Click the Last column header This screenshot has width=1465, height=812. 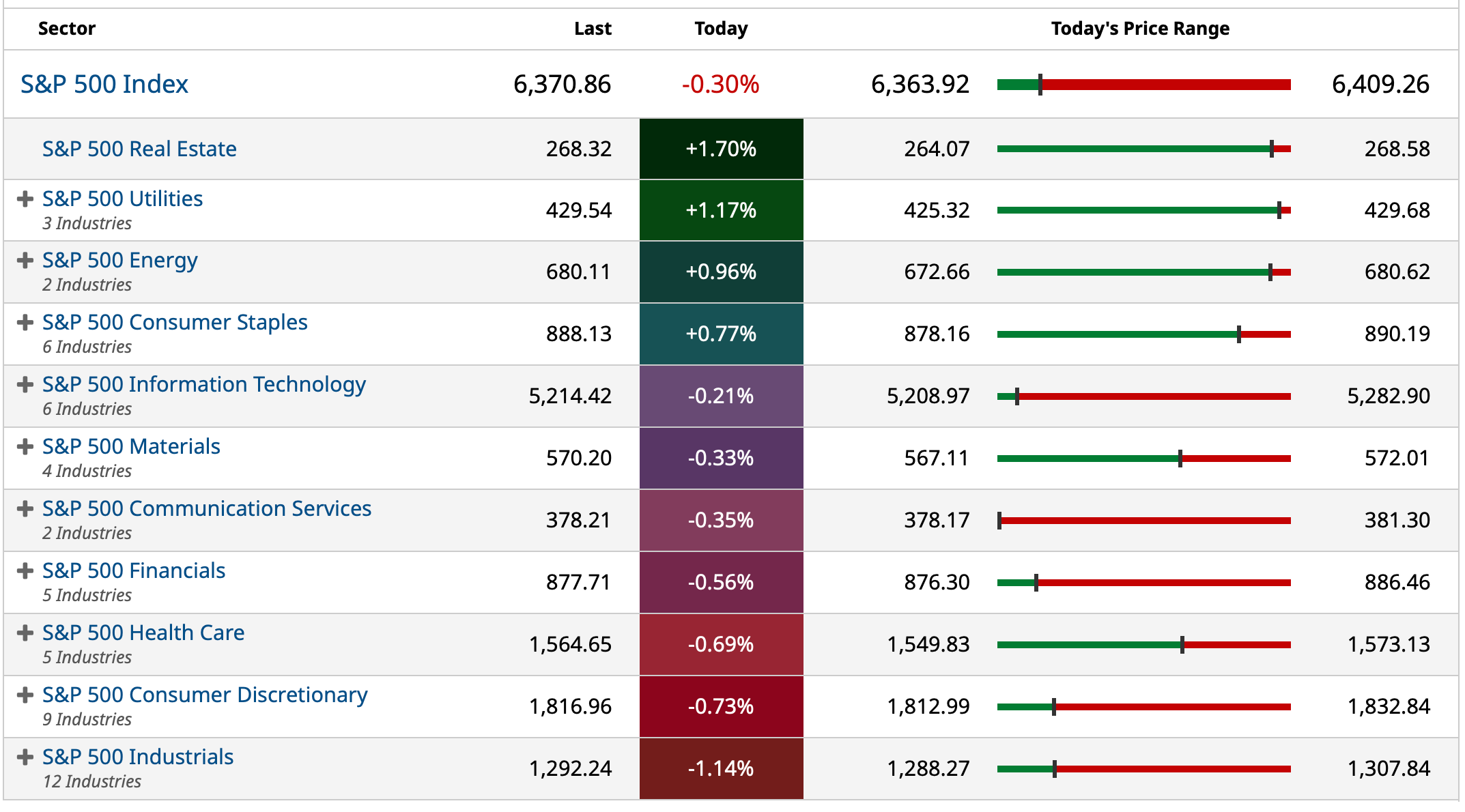coord(593,29)
